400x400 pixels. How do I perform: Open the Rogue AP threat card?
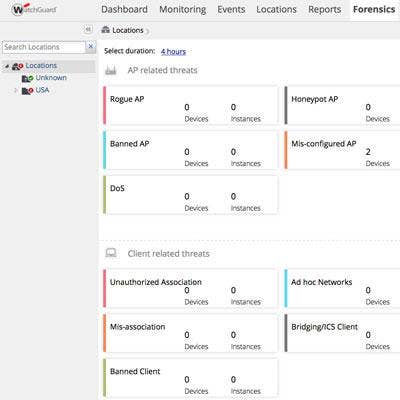(190, 105)
